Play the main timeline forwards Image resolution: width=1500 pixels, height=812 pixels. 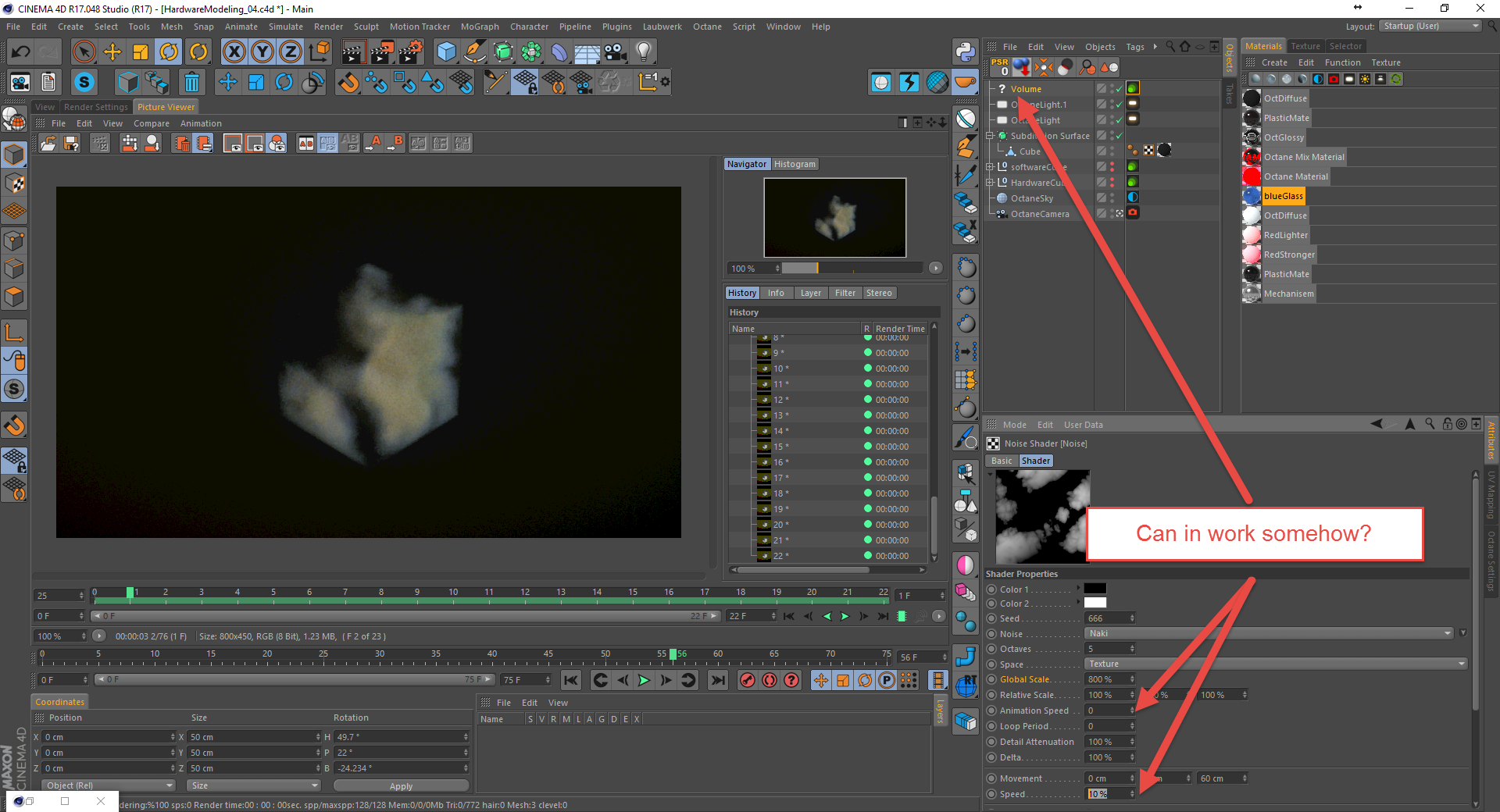click(x=644, y=680)
